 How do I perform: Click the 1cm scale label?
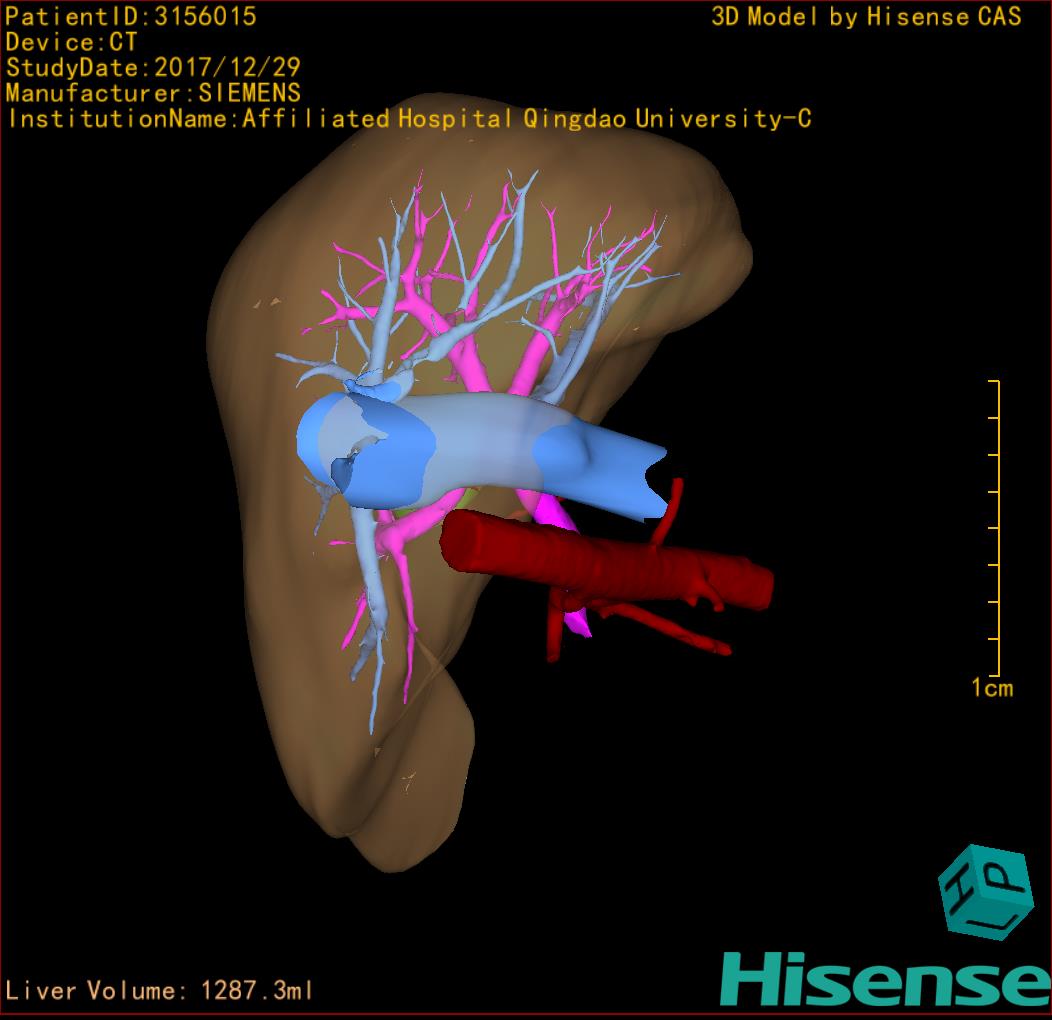(992, 688)
